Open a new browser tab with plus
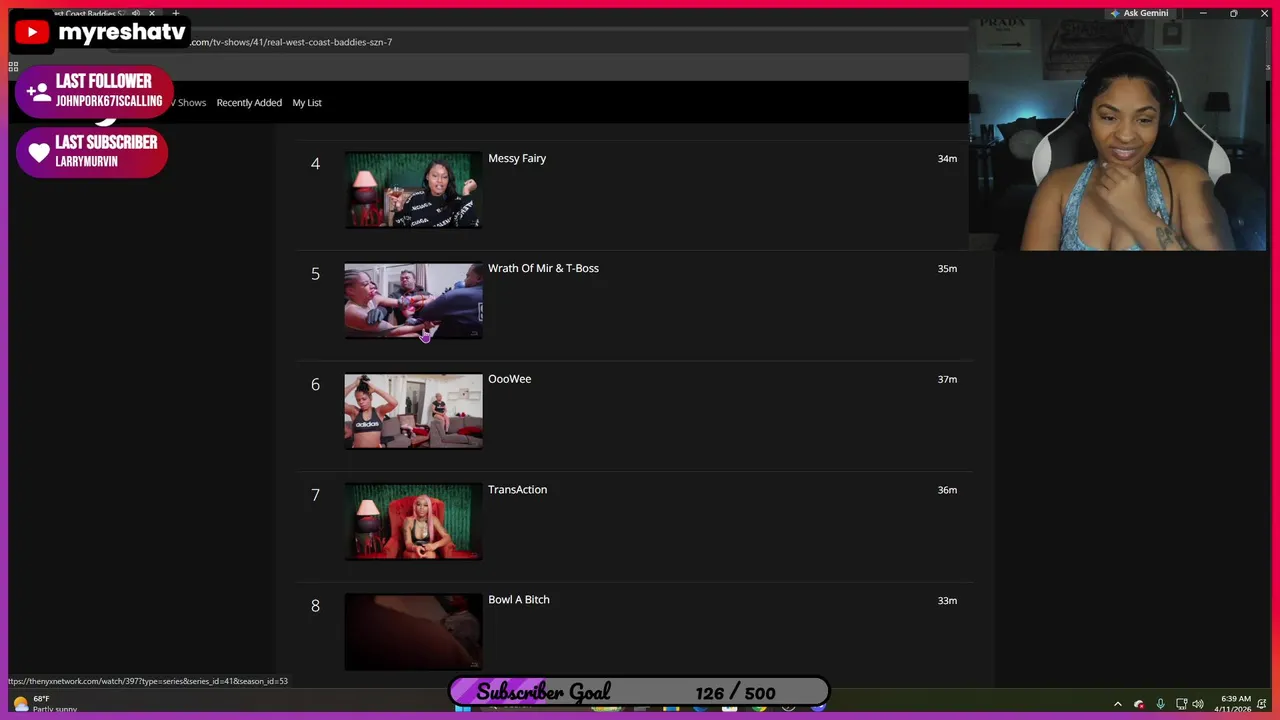1280x720 pixels. (x=176, y=14)
